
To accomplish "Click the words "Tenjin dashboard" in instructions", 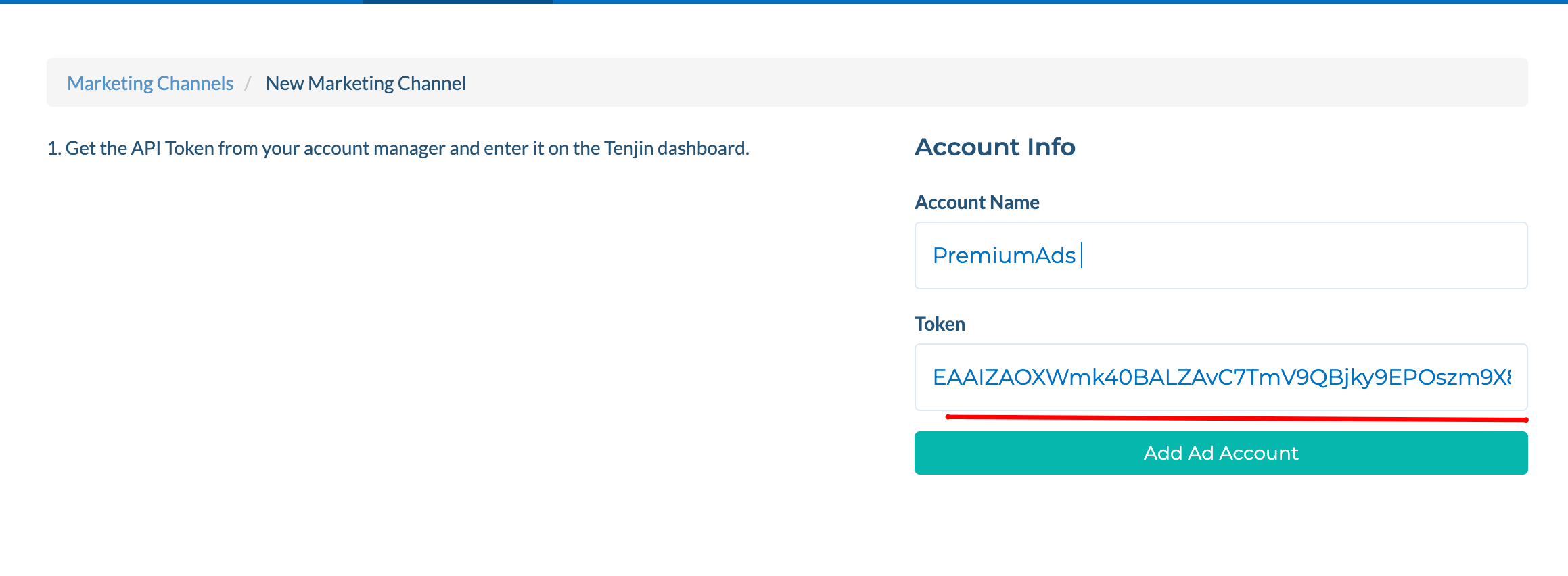I will [676, 148].
